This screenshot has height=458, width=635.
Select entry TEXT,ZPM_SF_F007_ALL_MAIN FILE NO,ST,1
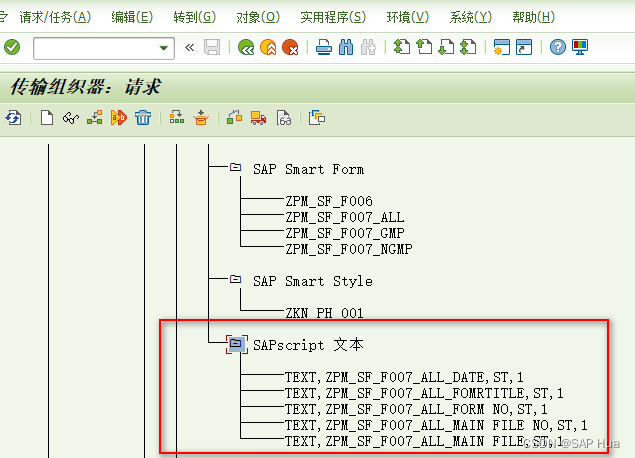436,425
